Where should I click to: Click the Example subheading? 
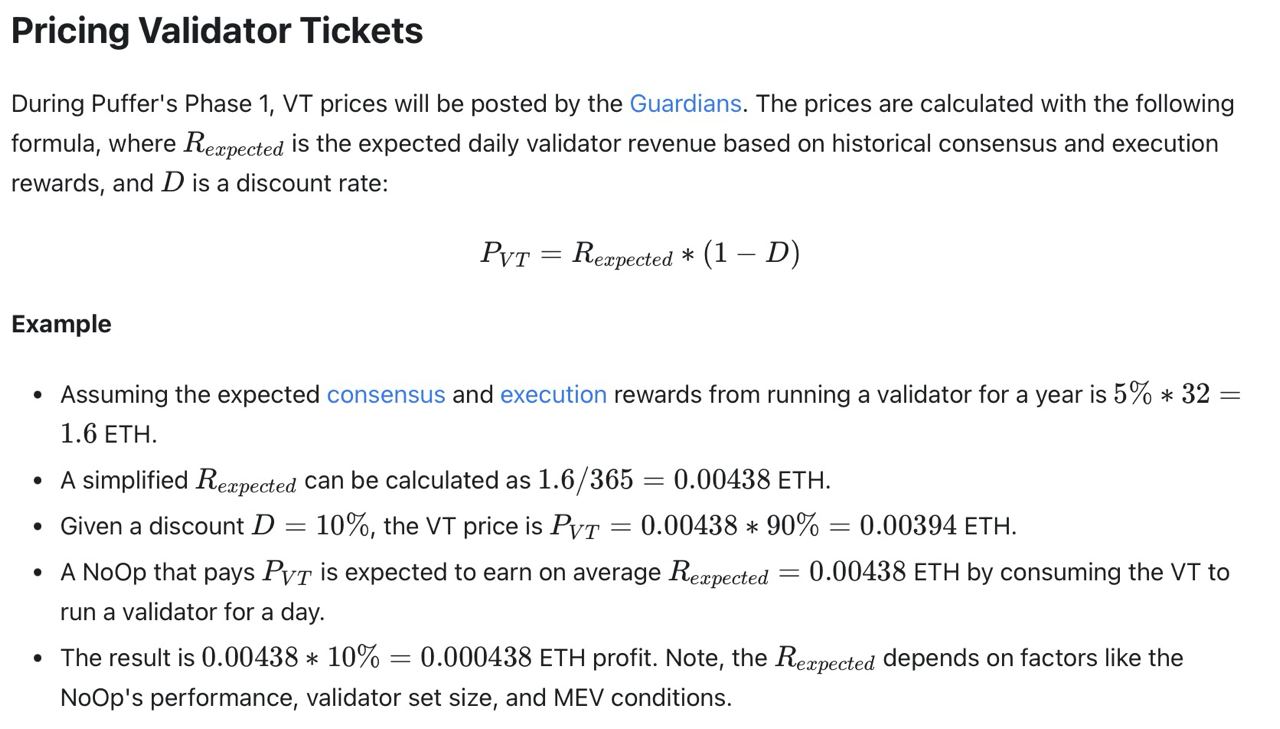pyautogui.click(x=61, y=324)
